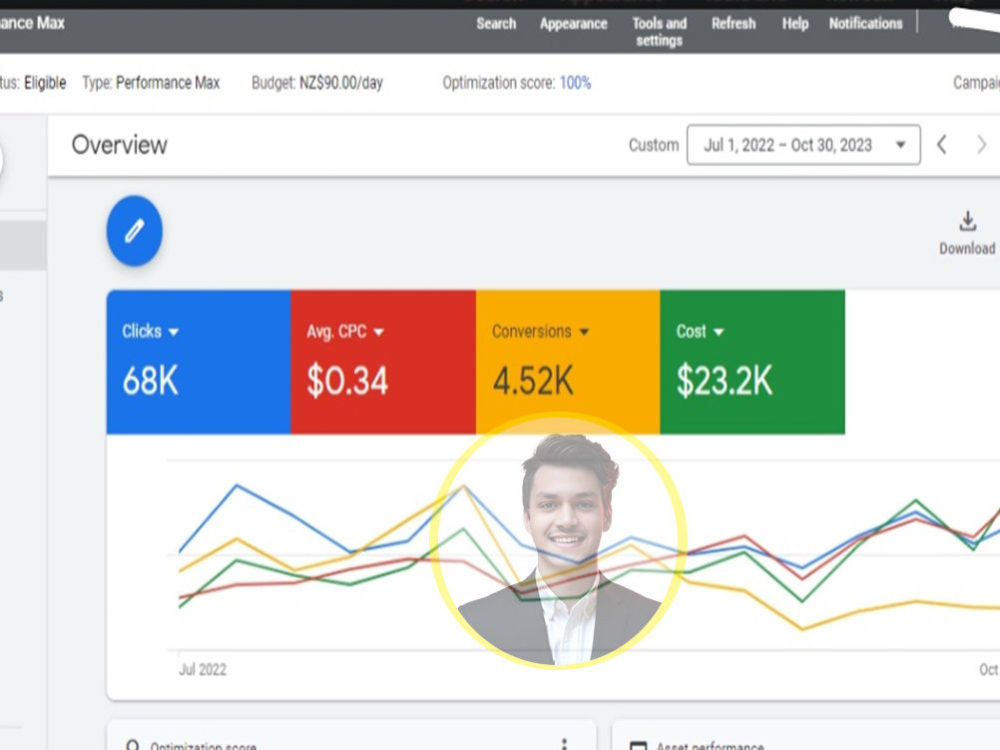The height and width of the screenshot is (750, 1000).
Task: Click the Download icon
Action: pos(967,221)
